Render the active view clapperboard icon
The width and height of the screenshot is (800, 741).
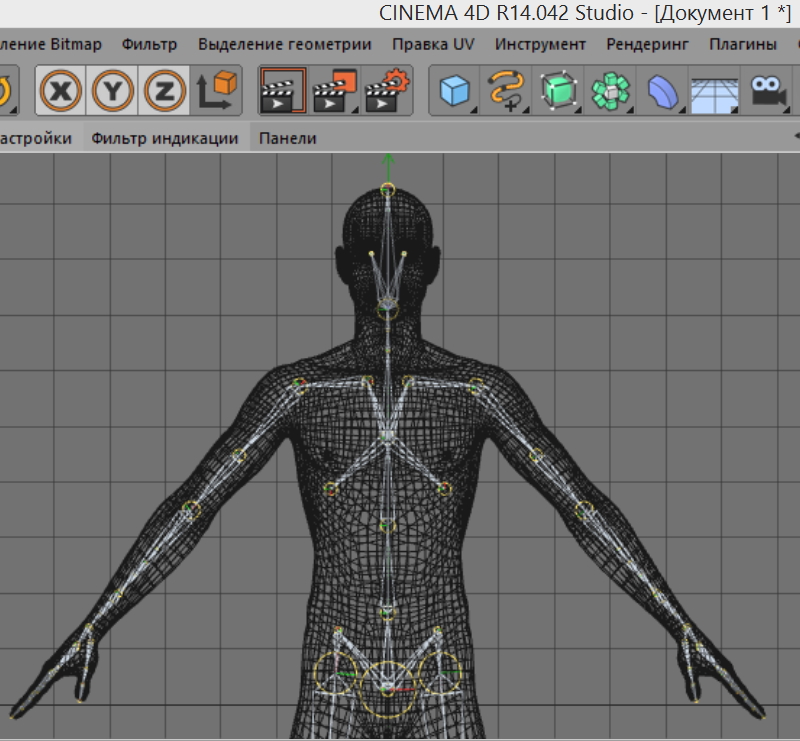(283, 91)
